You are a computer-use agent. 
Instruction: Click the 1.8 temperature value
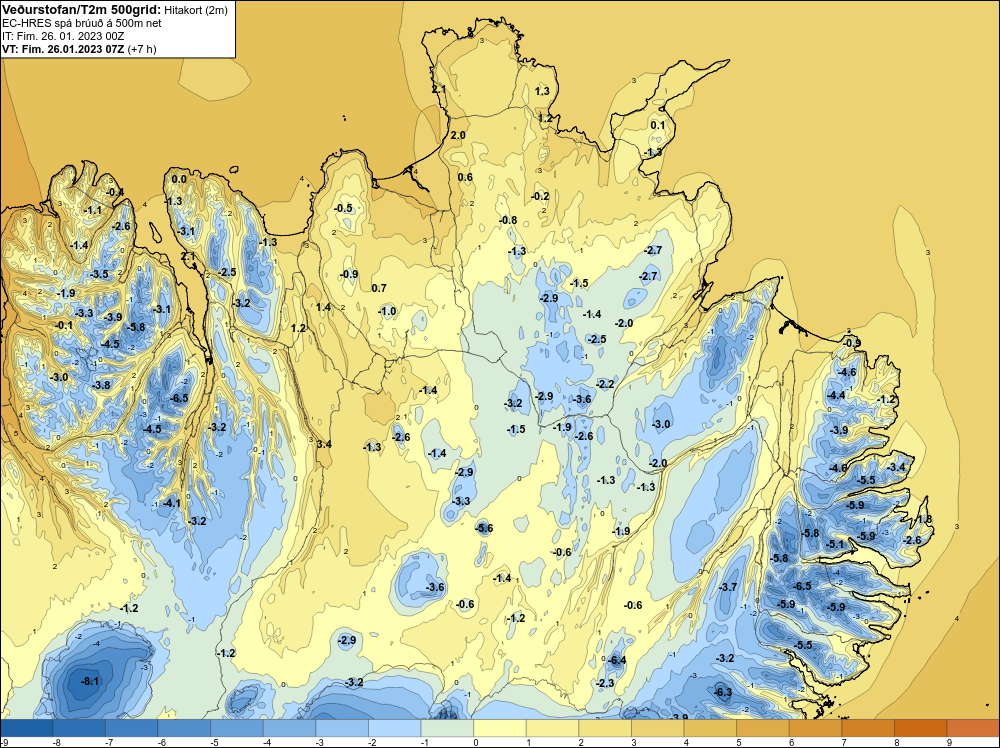point(924,519)
